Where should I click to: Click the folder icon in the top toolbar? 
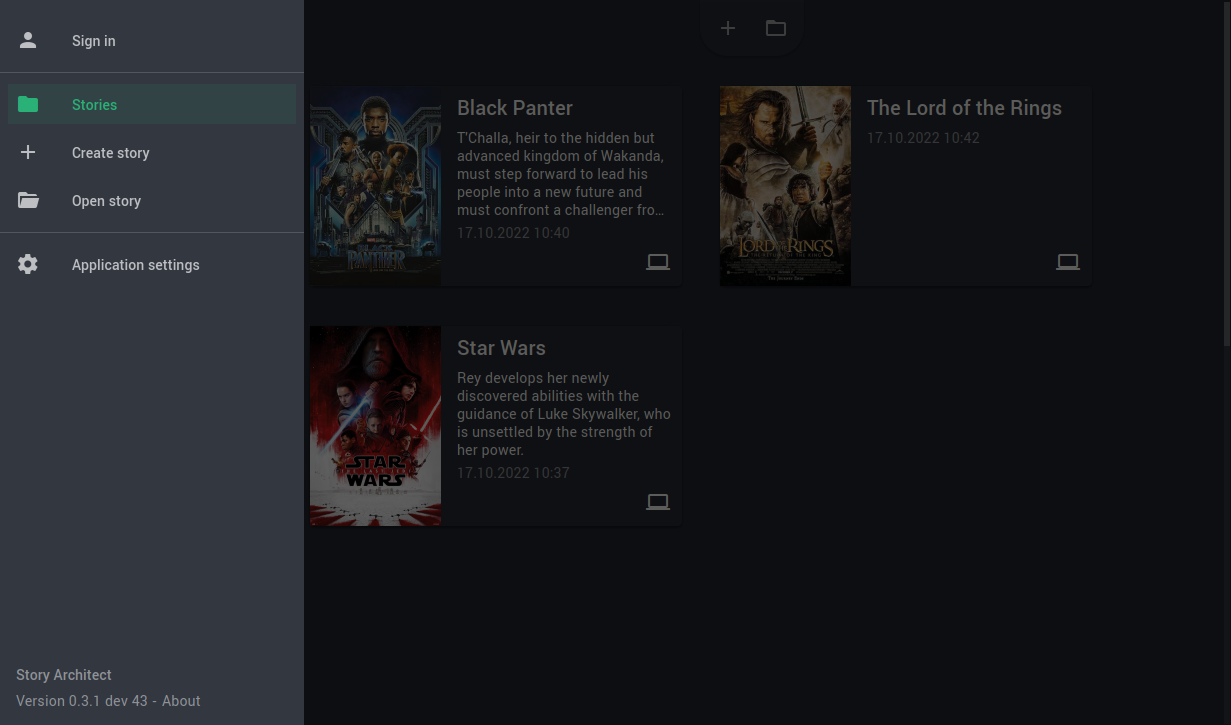pos(776,28)
